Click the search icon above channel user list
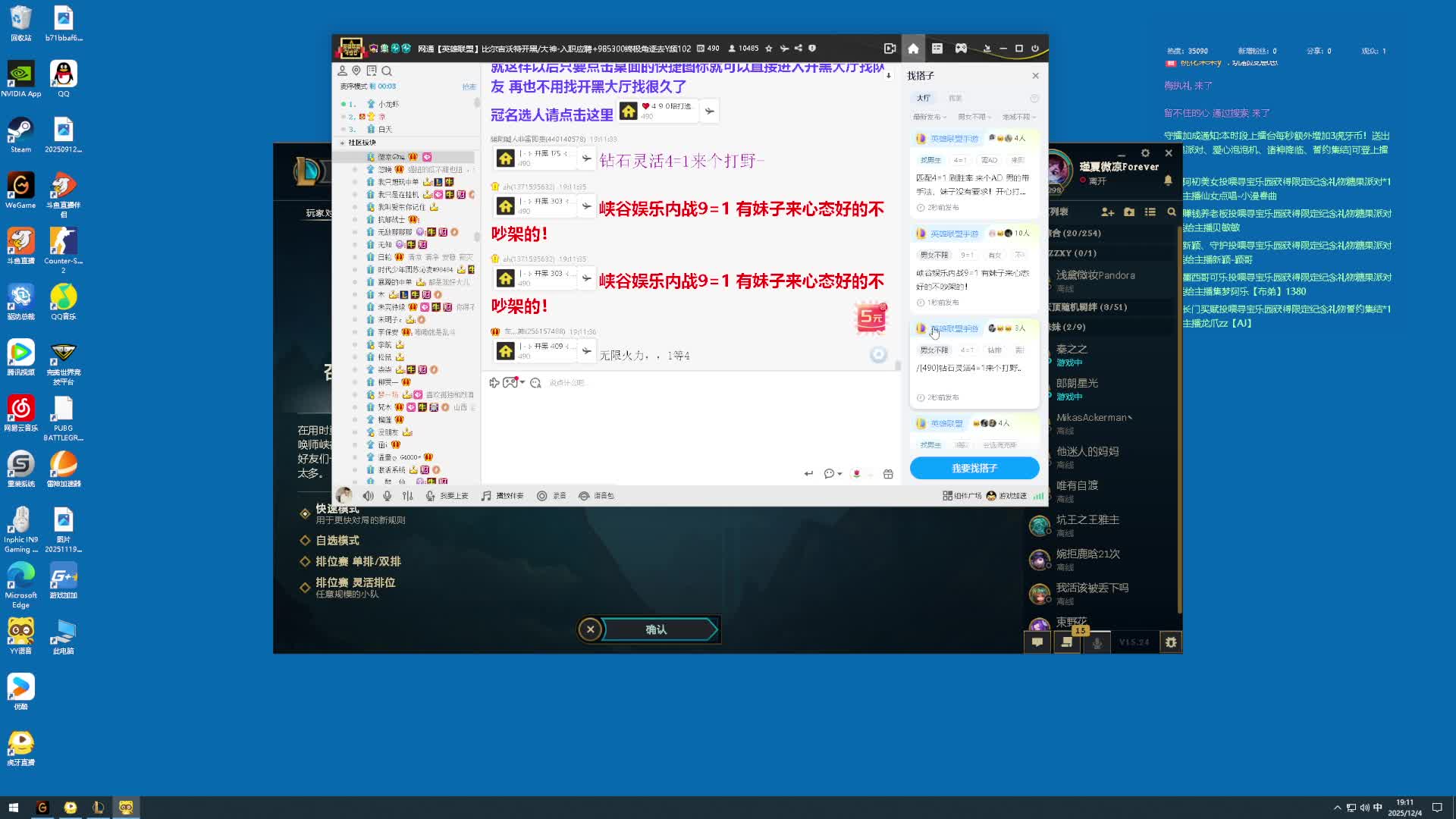The height and width of the screenshot is (819, 1456). (x=387, y=71)
